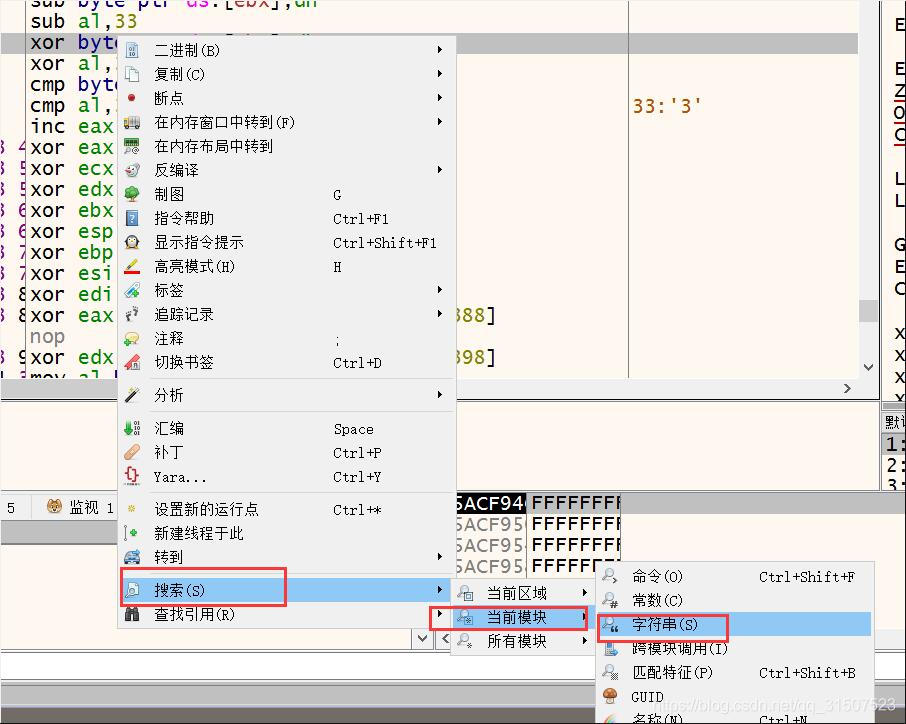
Task: Click the bookmark (切换书签) icon
Action: (x=132, y=362)
